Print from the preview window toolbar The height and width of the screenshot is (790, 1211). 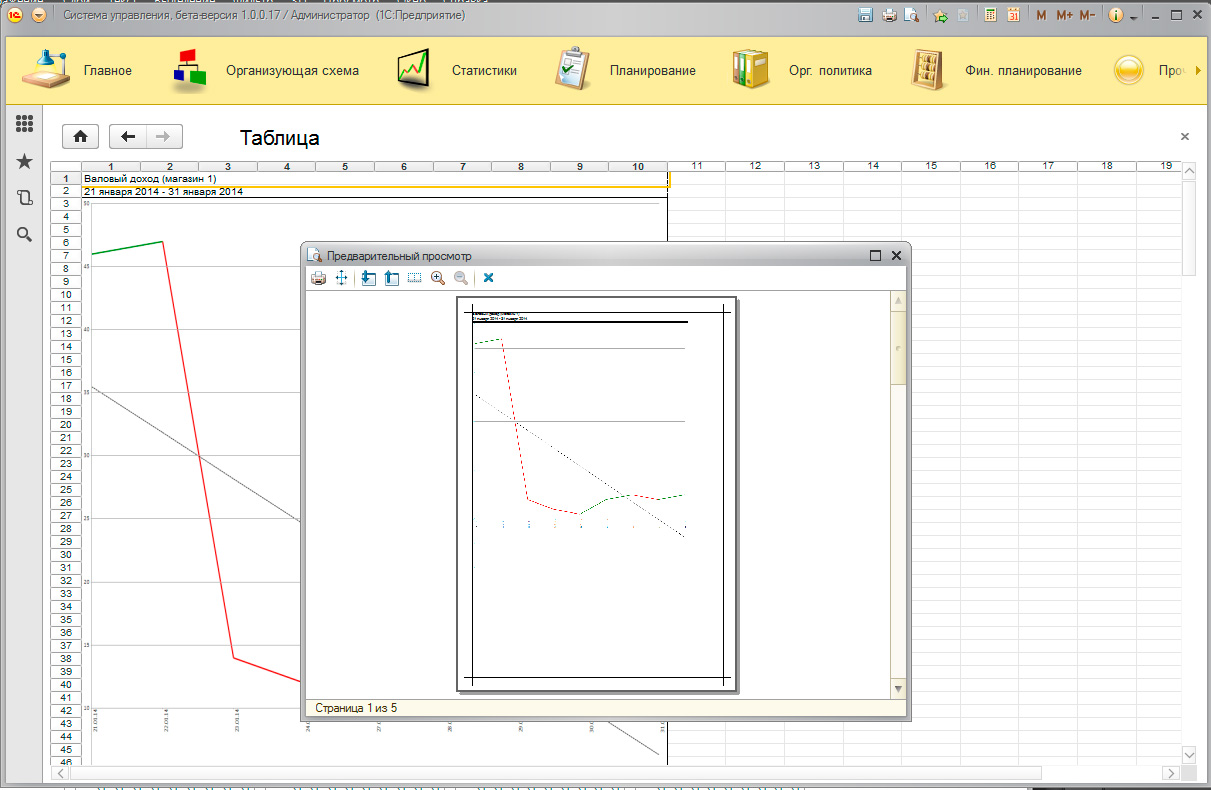[319, 278]
